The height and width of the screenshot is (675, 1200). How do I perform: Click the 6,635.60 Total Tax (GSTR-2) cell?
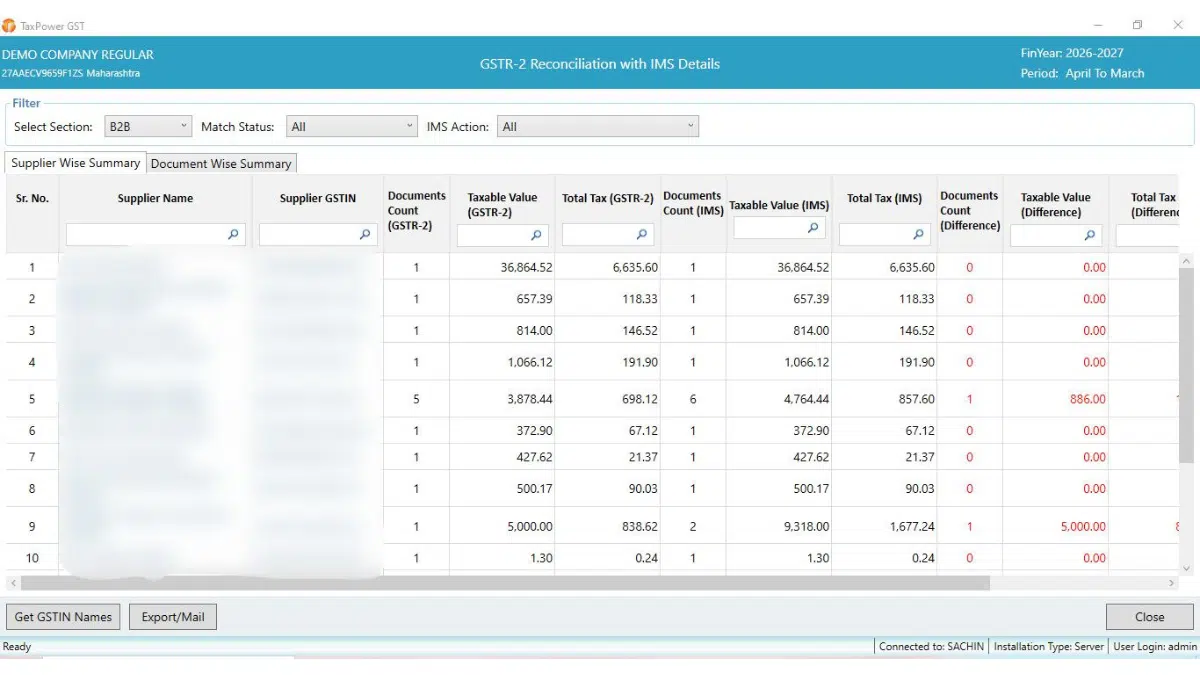pos(635,267)
